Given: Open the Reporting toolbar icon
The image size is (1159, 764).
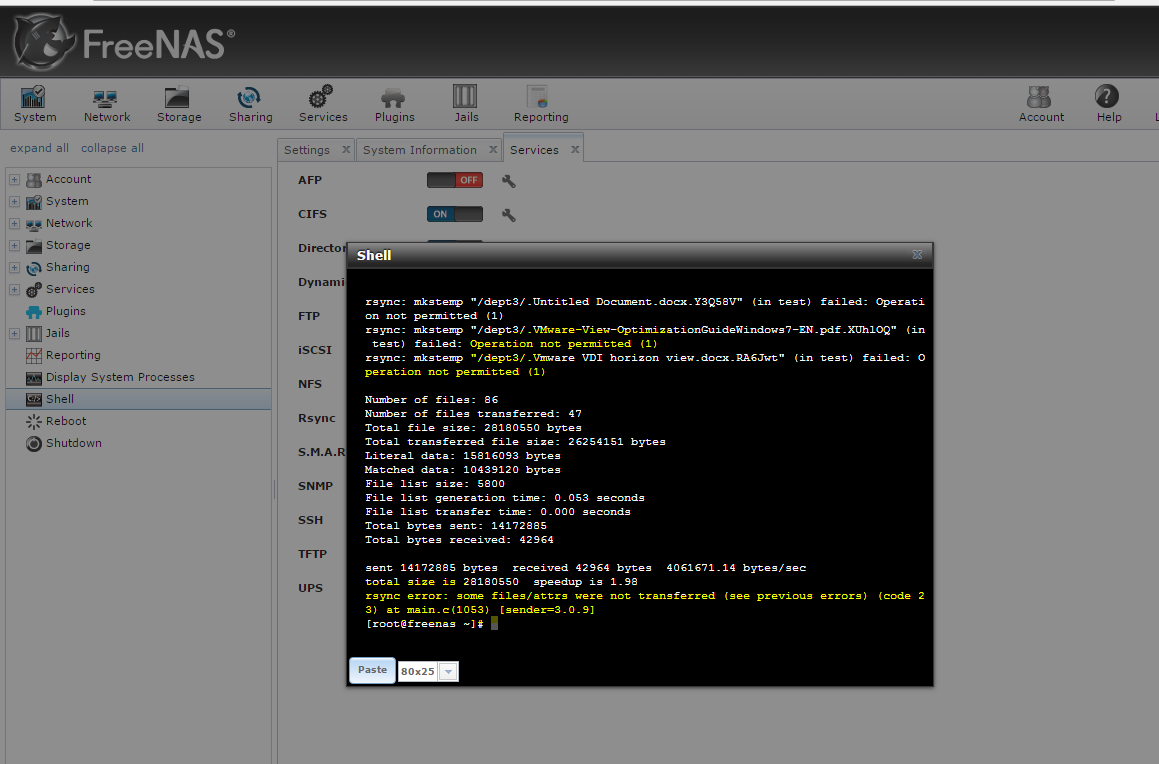Looking at the screenshot, I should pyautogui.click(x=541, y=104).
